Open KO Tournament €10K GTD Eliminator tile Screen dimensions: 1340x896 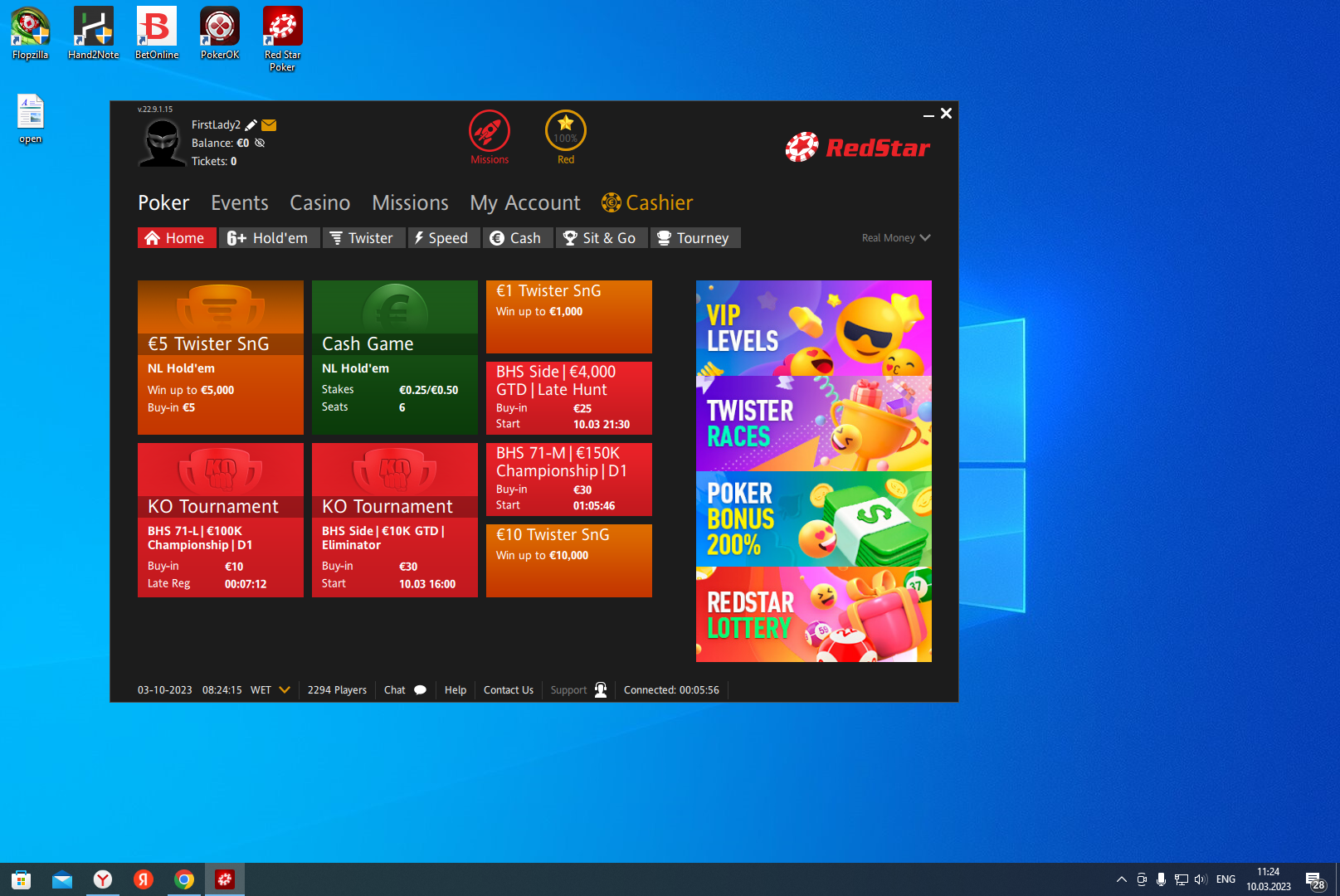coord(395,520)
